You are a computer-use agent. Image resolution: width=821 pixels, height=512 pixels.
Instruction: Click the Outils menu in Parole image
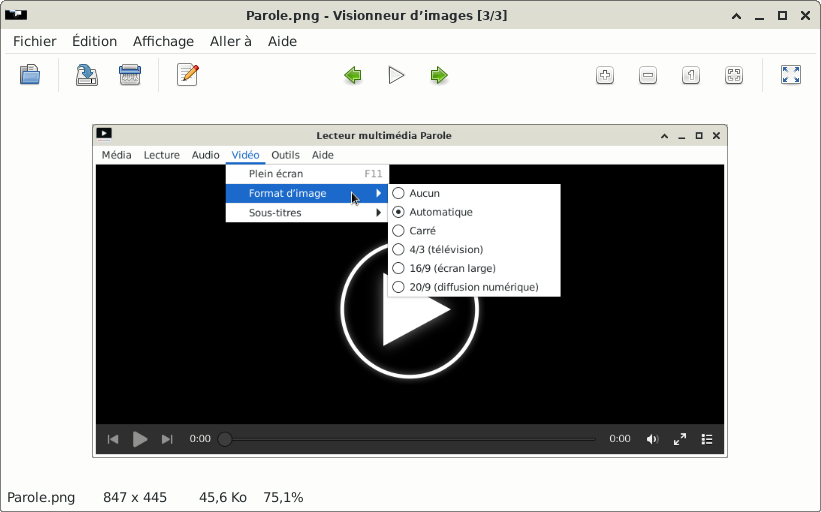pos(285,155)
